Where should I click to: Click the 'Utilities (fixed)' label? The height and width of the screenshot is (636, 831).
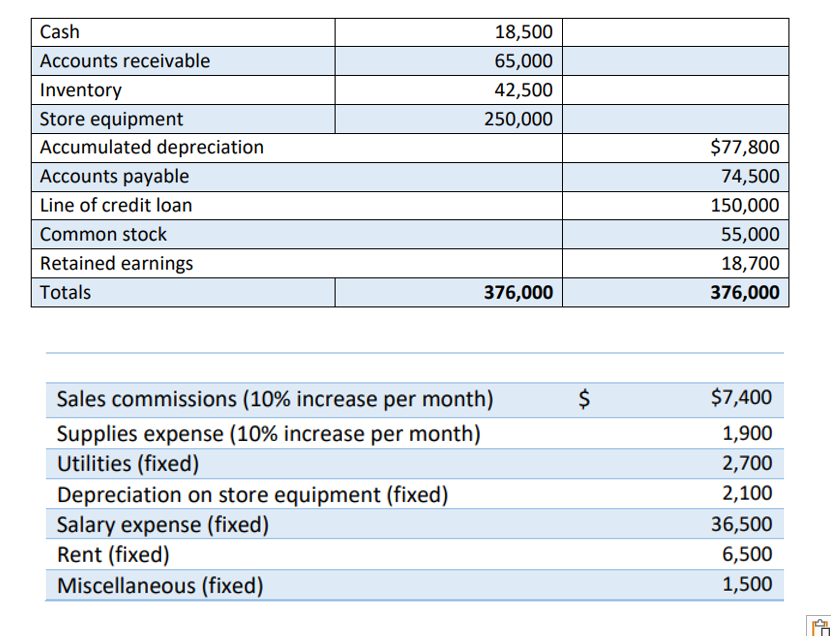pyautogui.click(x=128, y=464)
